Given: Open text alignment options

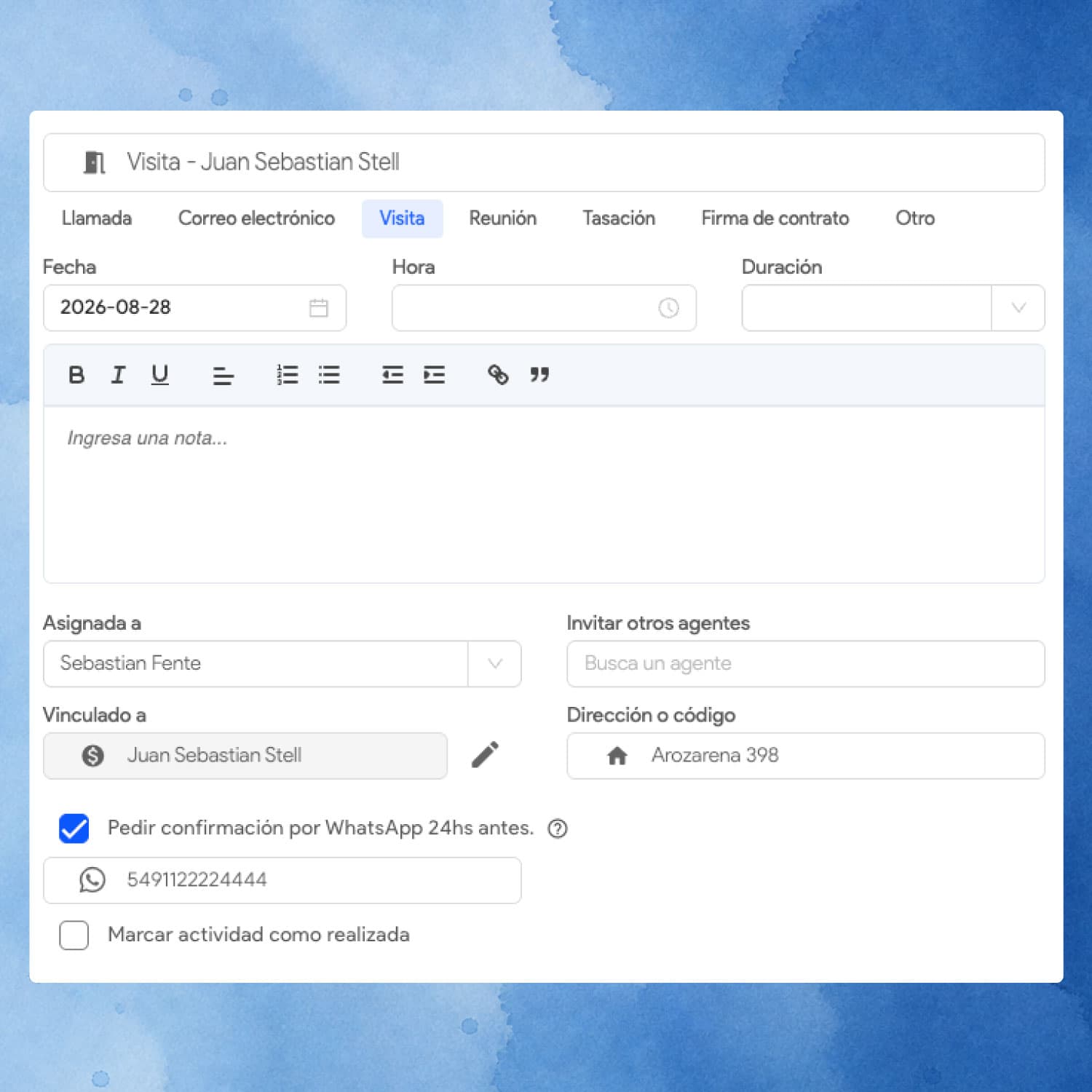Looking at the screenshot, I should click(223, 376).
